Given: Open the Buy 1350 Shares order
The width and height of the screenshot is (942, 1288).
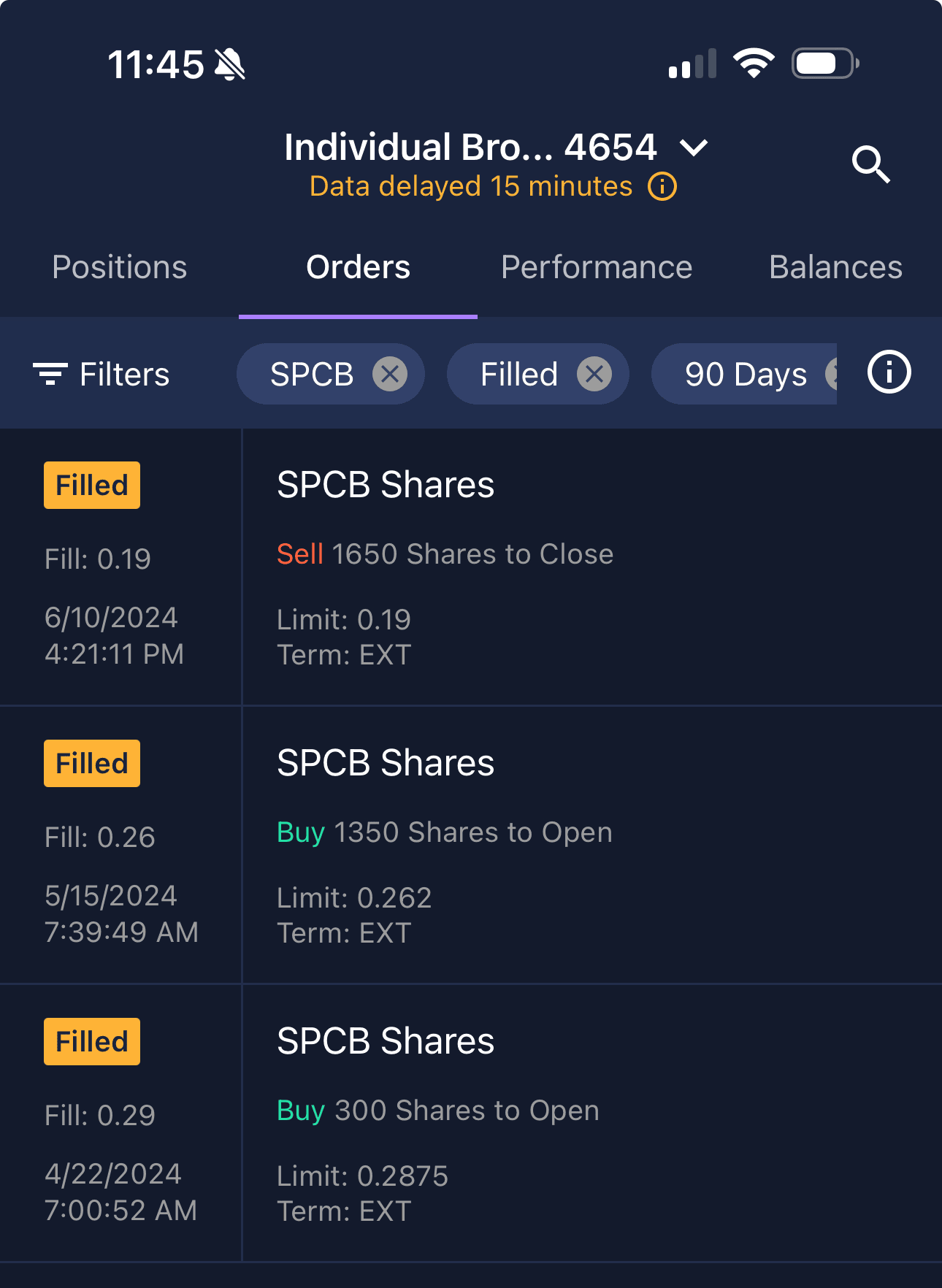Looking at the screenshot, I should click(444, 832).
